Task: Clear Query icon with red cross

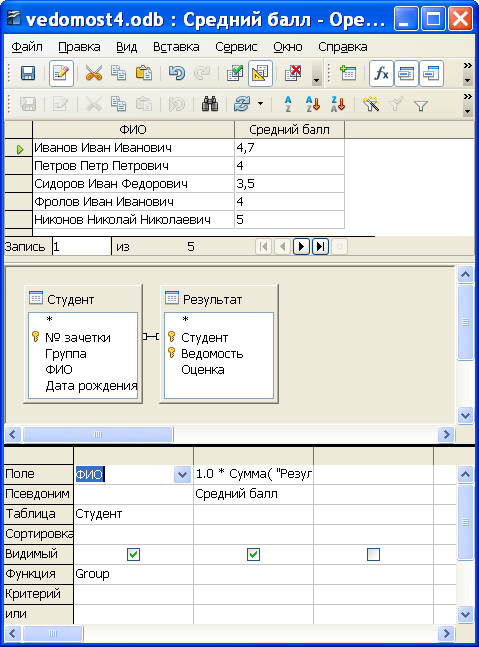Action: [293, 73]
